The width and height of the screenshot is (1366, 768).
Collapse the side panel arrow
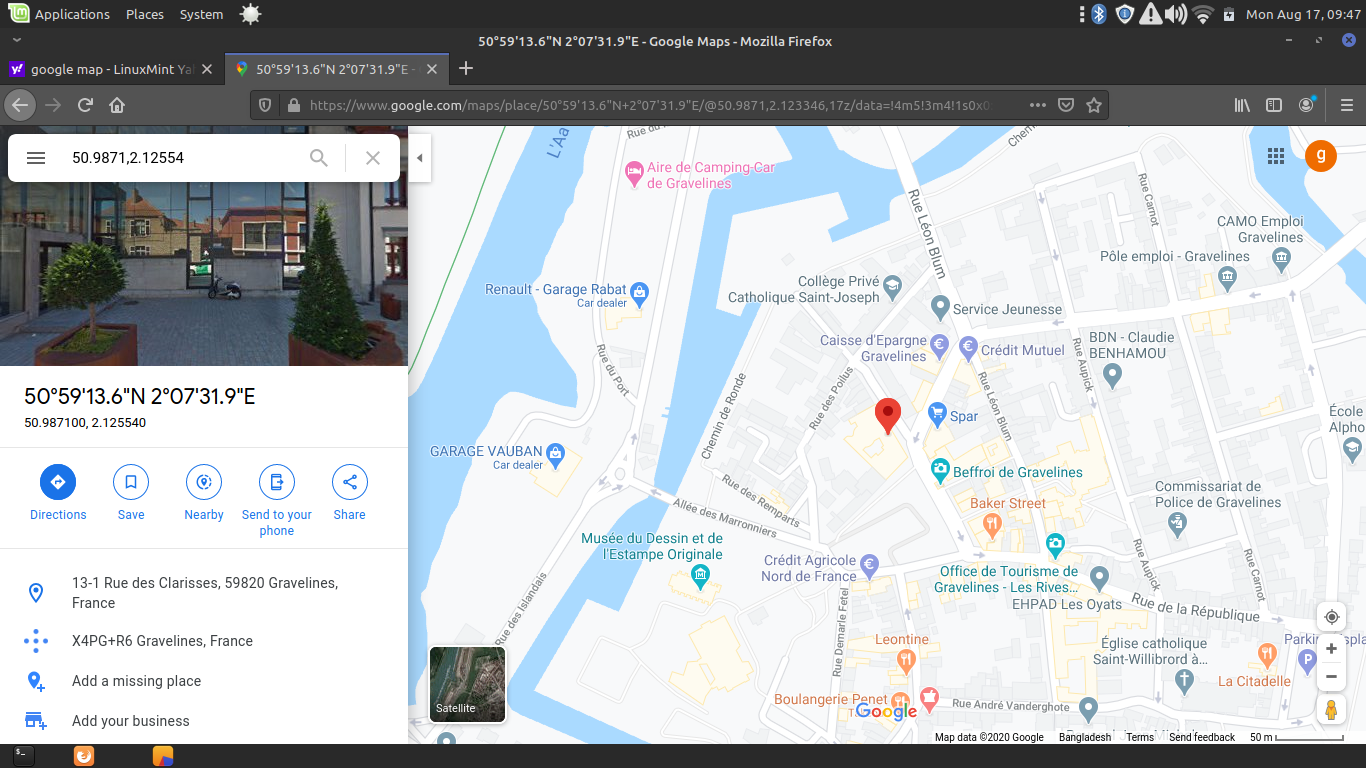pos(420,158)
